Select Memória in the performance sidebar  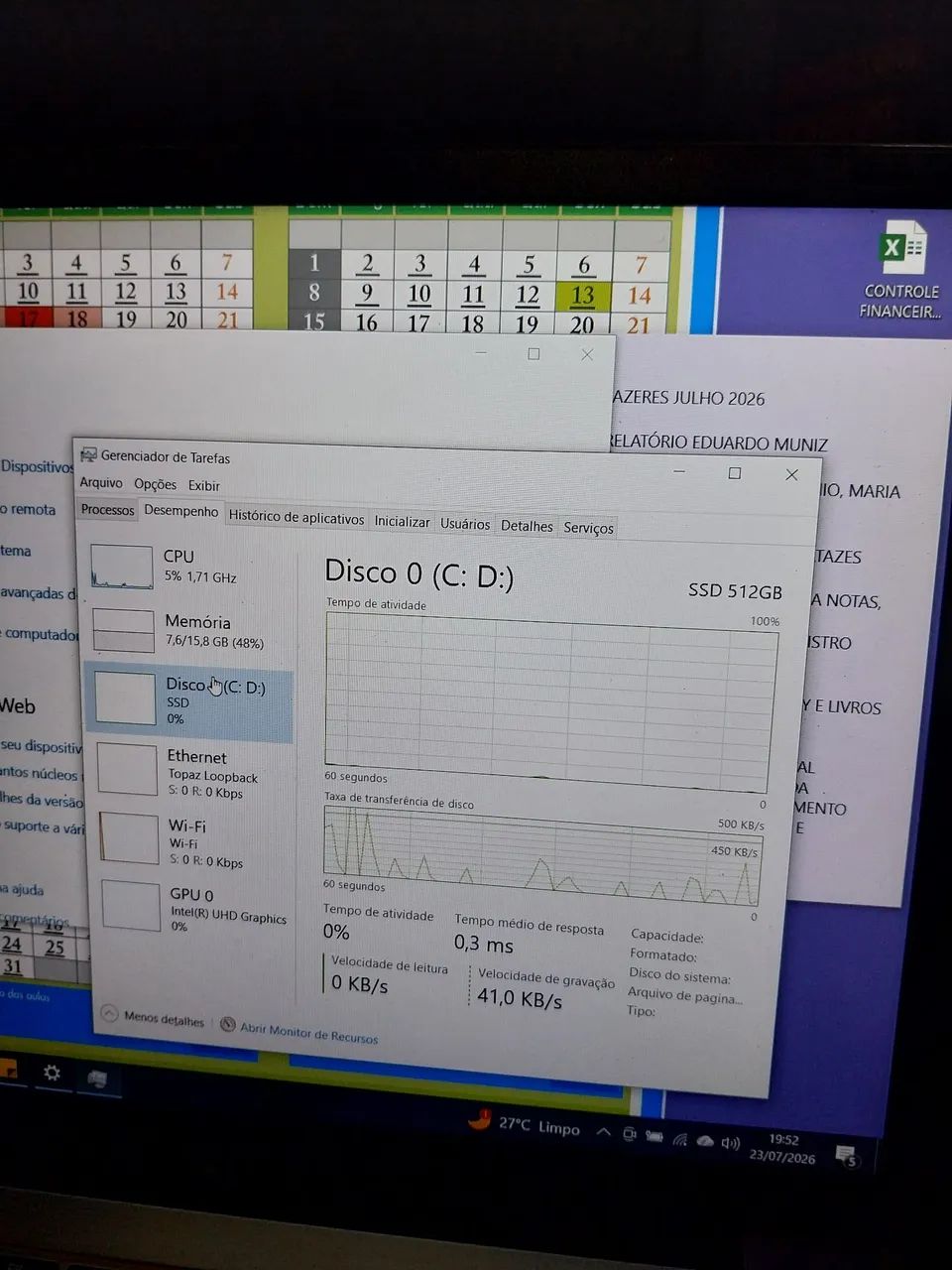[x=188, y=630]
